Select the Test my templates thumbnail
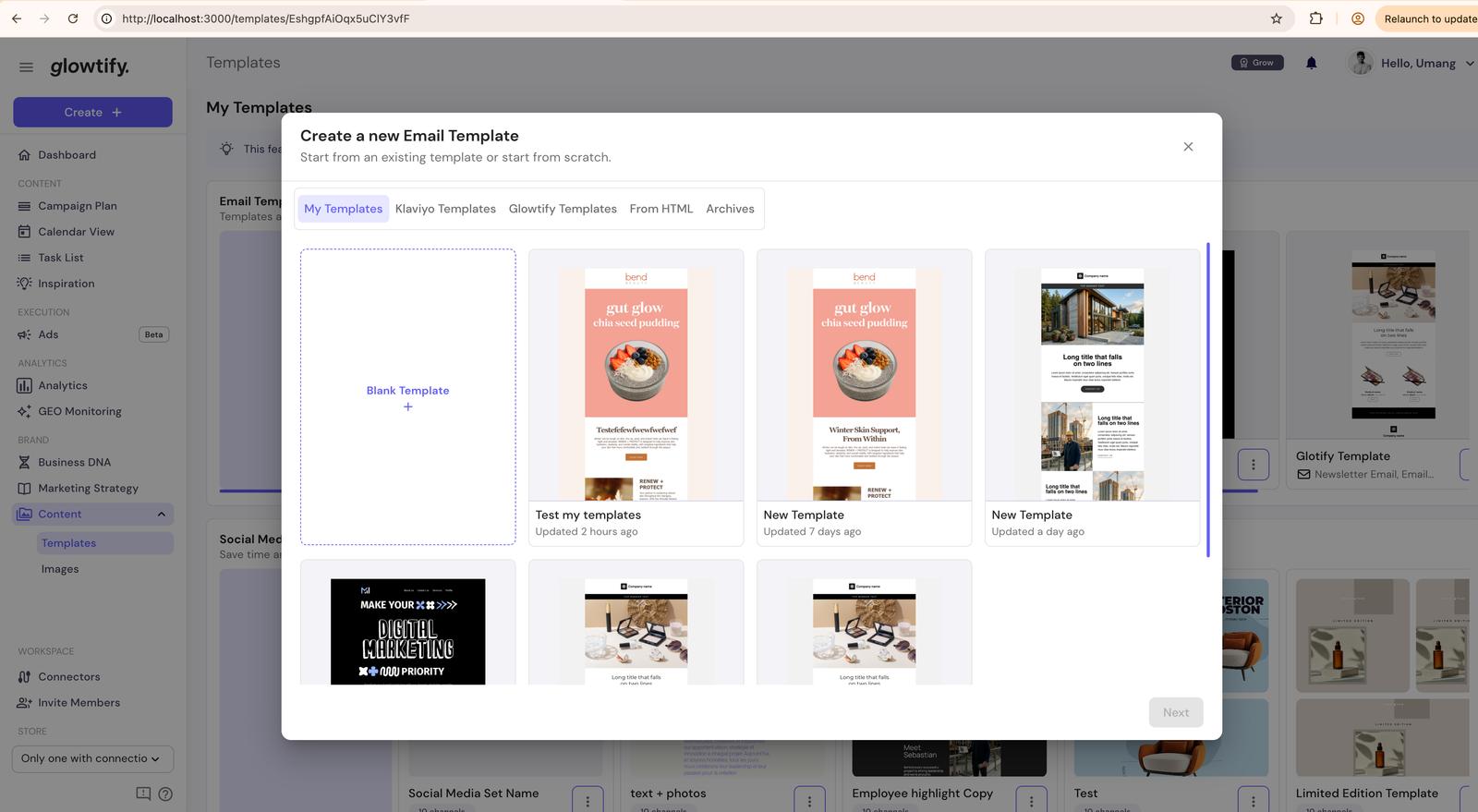The image size is (1478, 812). point(636,375)
